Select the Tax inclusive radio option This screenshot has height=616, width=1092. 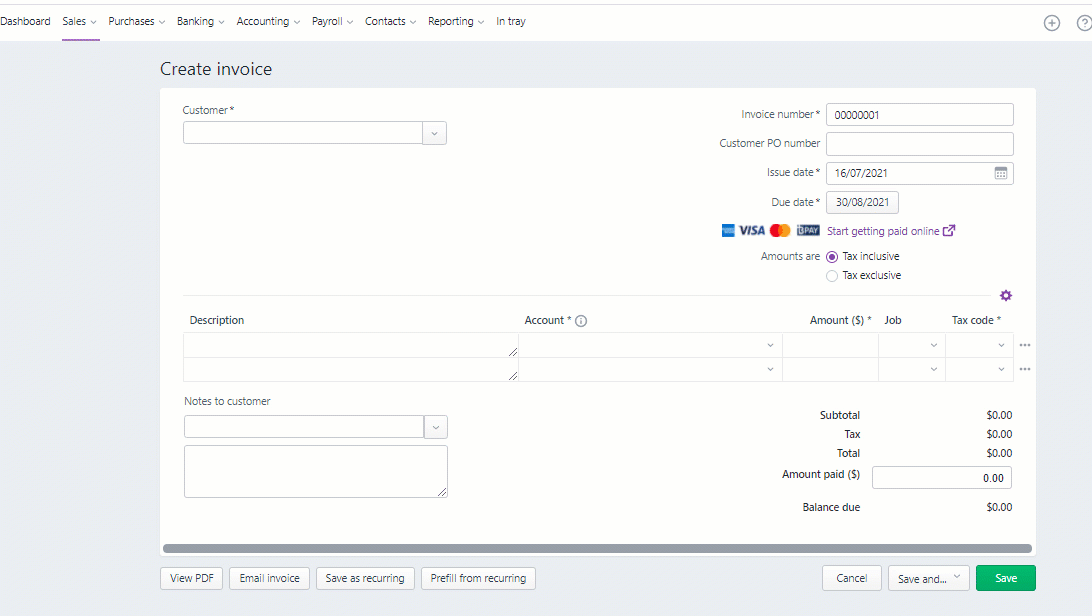[832, 257]
